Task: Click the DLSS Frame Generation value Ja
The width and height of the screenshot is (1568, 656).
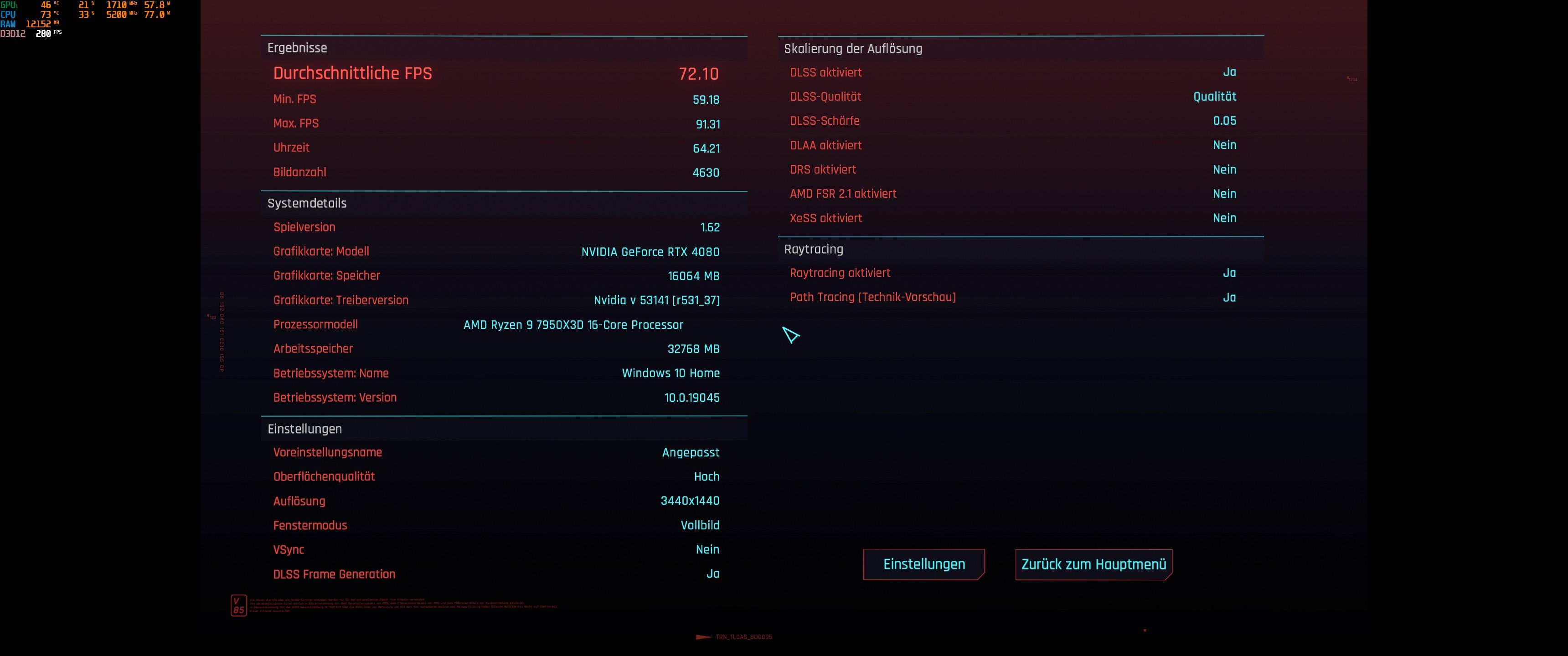Action: [713, 574]
